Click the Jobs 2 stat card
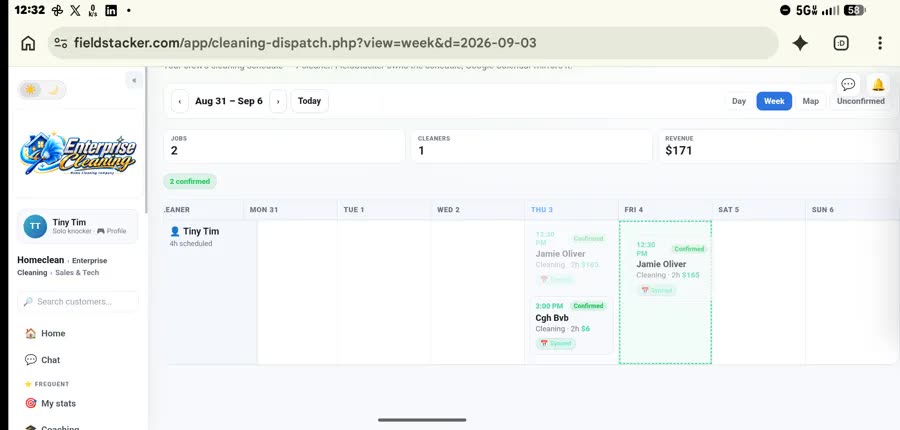 point(284,146)
